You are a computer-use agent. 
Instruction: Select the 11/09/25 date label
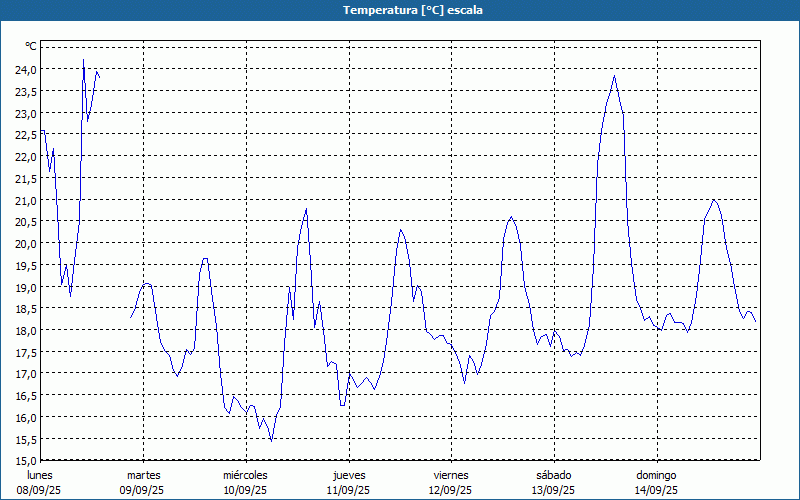coord(348,490)
